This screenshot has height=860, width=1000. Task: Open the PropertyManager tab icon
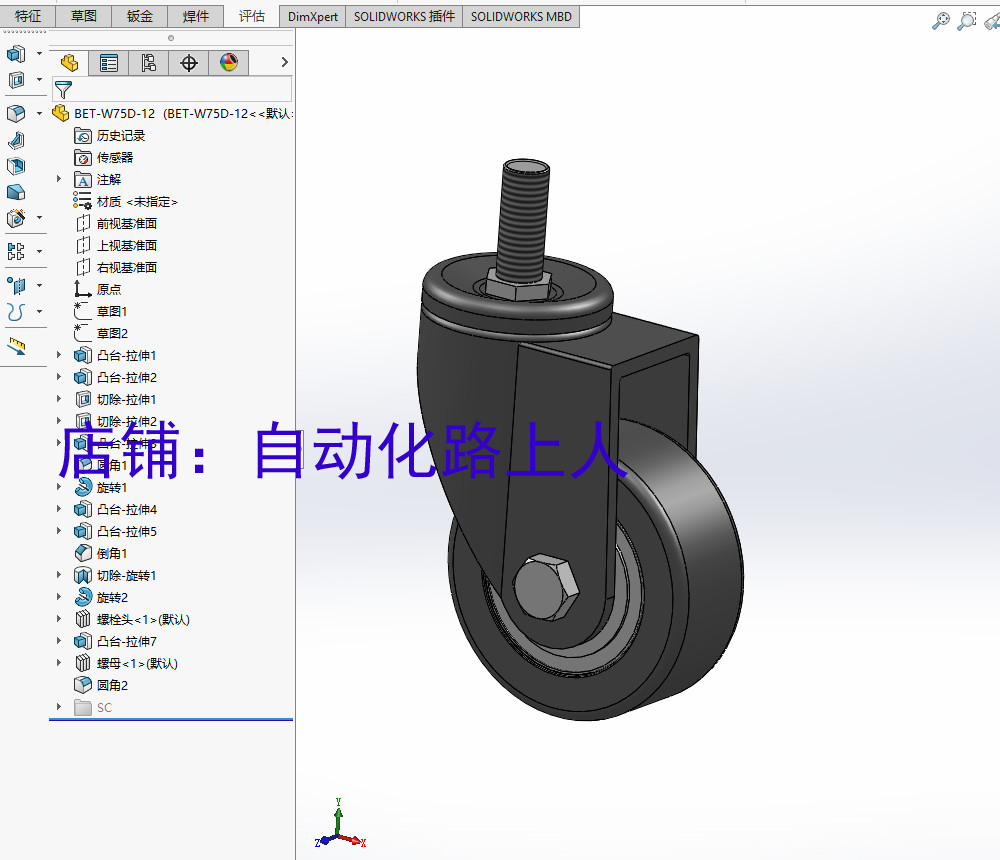point(109,63)
